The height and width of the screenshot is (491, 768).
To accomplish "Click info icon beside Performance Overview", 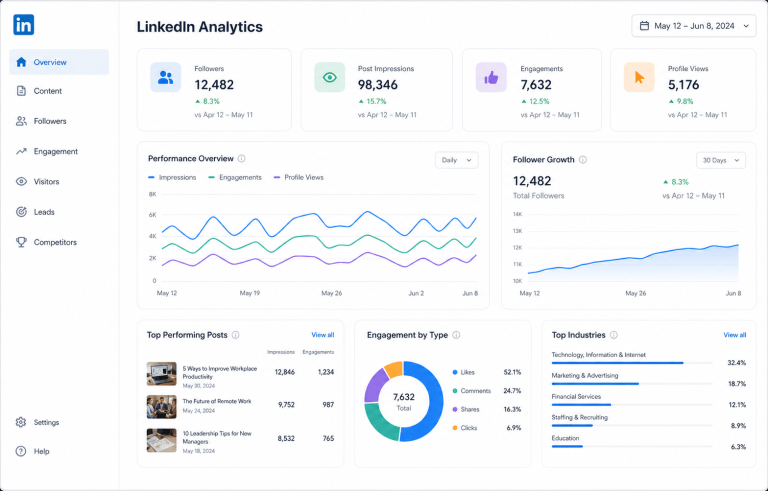I will click(241, 158).
